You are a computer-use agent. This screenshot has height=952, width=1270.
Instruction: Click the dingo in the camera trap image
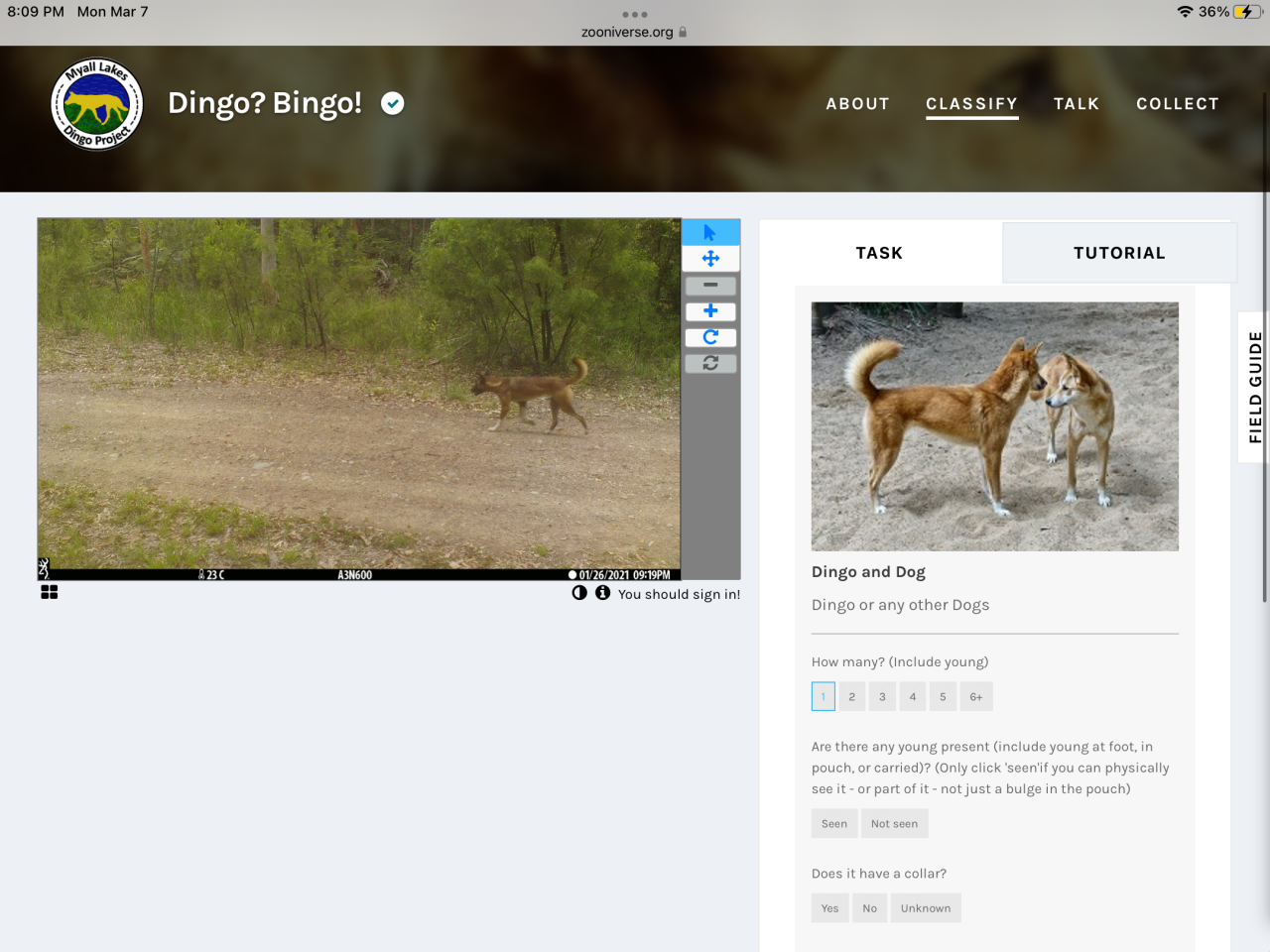532,396
